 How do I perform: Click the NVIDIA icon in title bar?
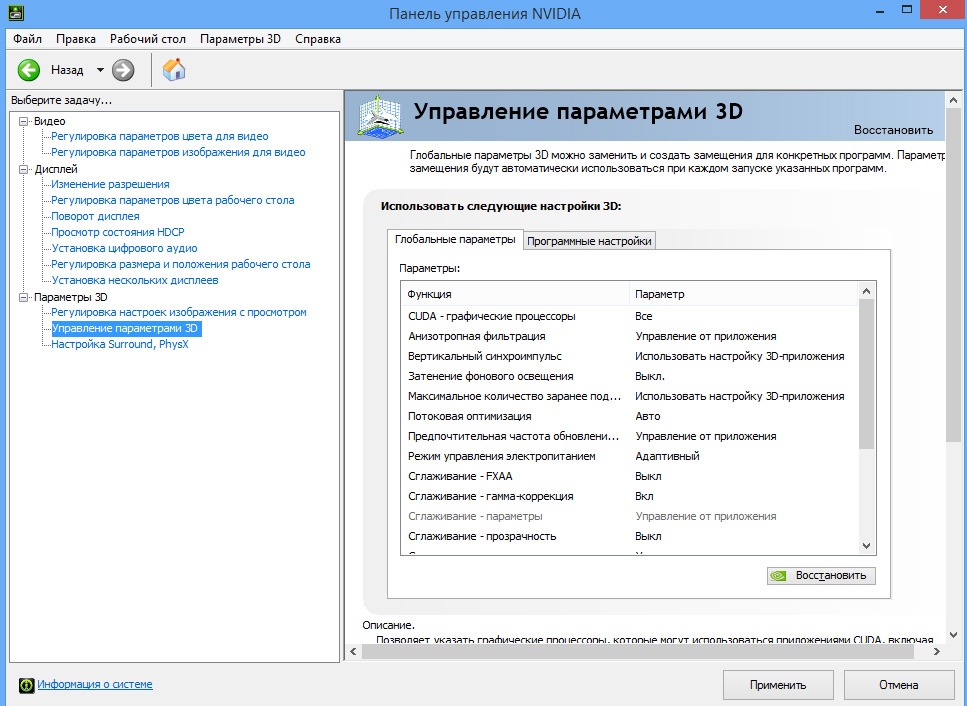[x=15, y=12]
